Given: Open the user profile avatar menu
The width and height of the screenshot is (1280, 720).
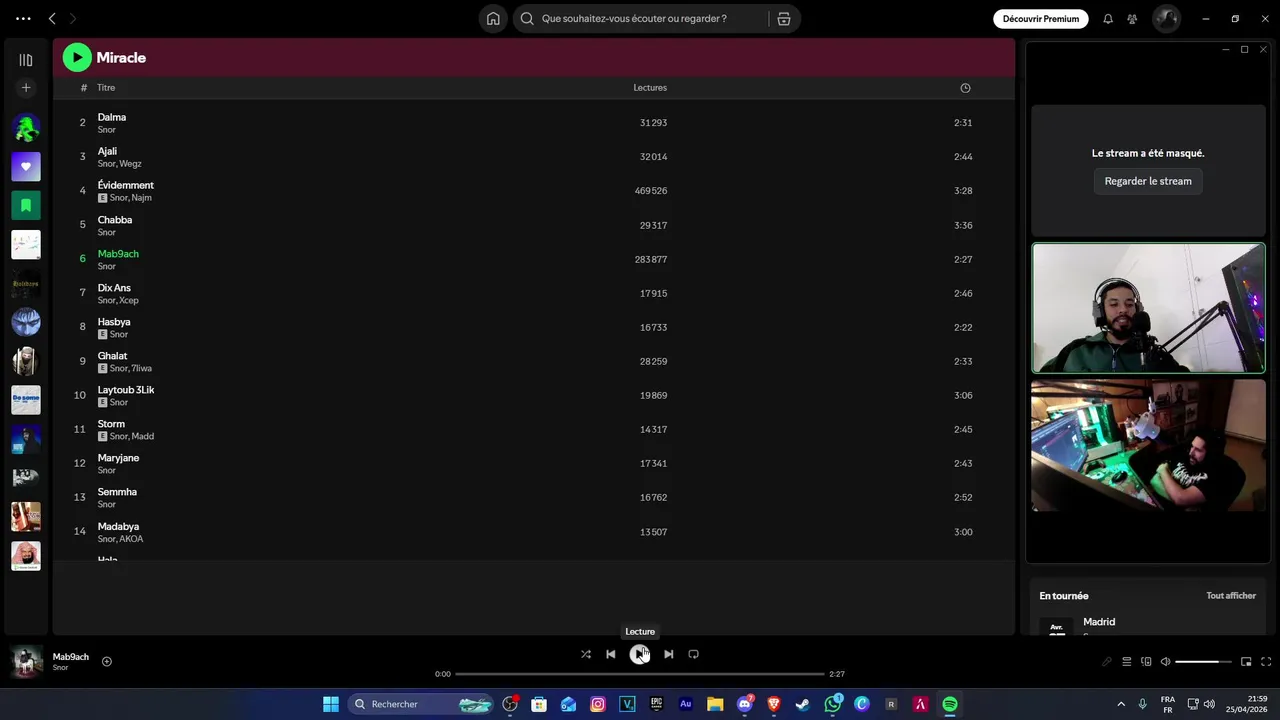Looking at the screenshot, I should pos(1166,18).
